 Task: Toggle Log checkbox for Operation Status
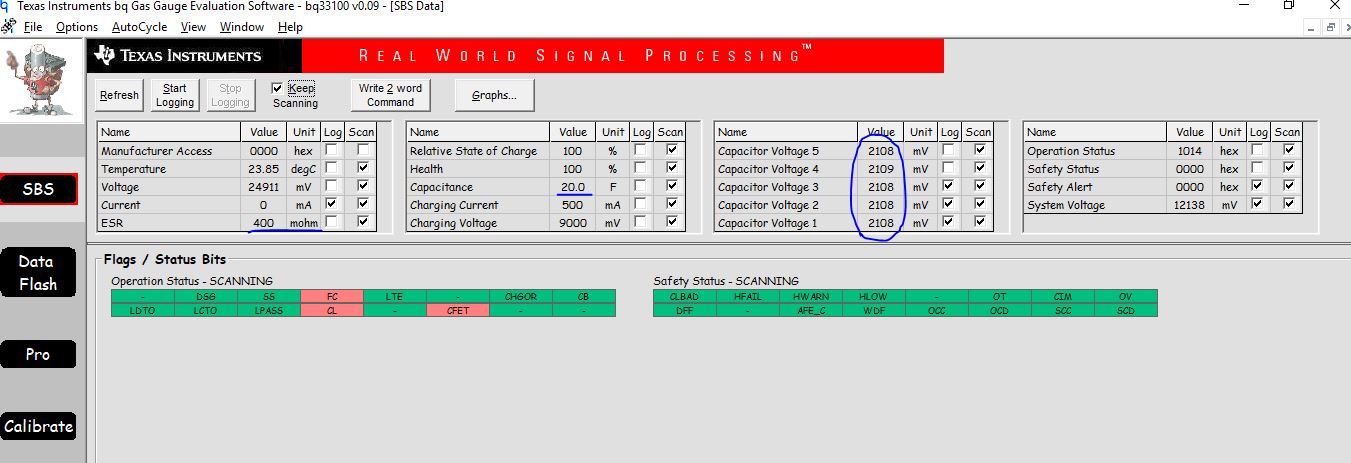[x=1258, y=151]
